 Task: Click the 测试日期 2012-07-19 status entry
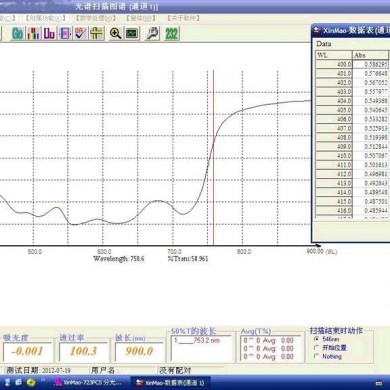tap(38, 370)
